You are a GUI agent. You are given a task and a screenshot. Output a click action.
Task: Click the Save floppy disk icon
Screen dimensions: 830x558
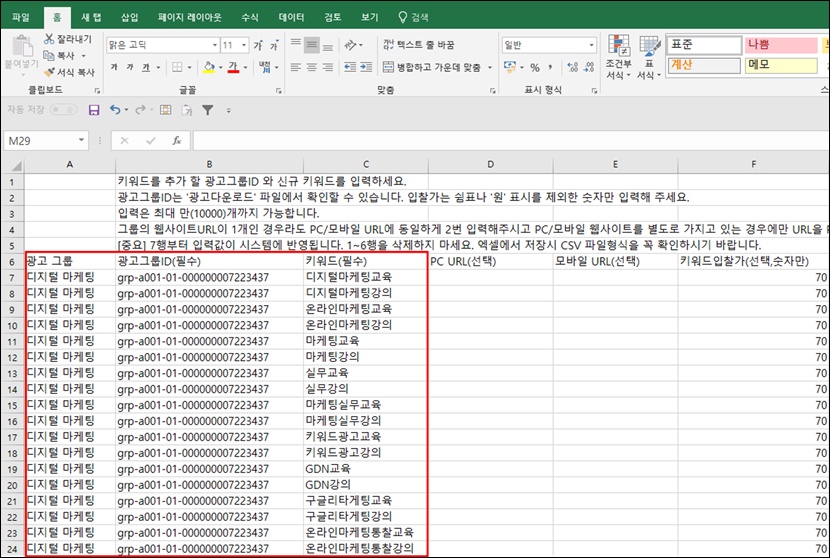coord(94,110)
